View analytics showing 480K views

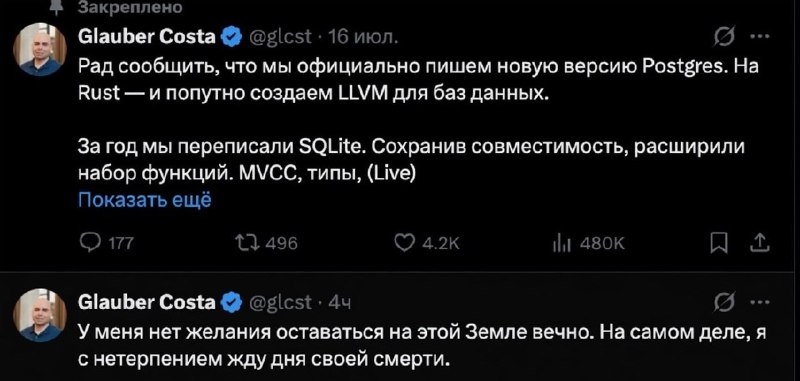pyautogui.click(x=589, y=244)
